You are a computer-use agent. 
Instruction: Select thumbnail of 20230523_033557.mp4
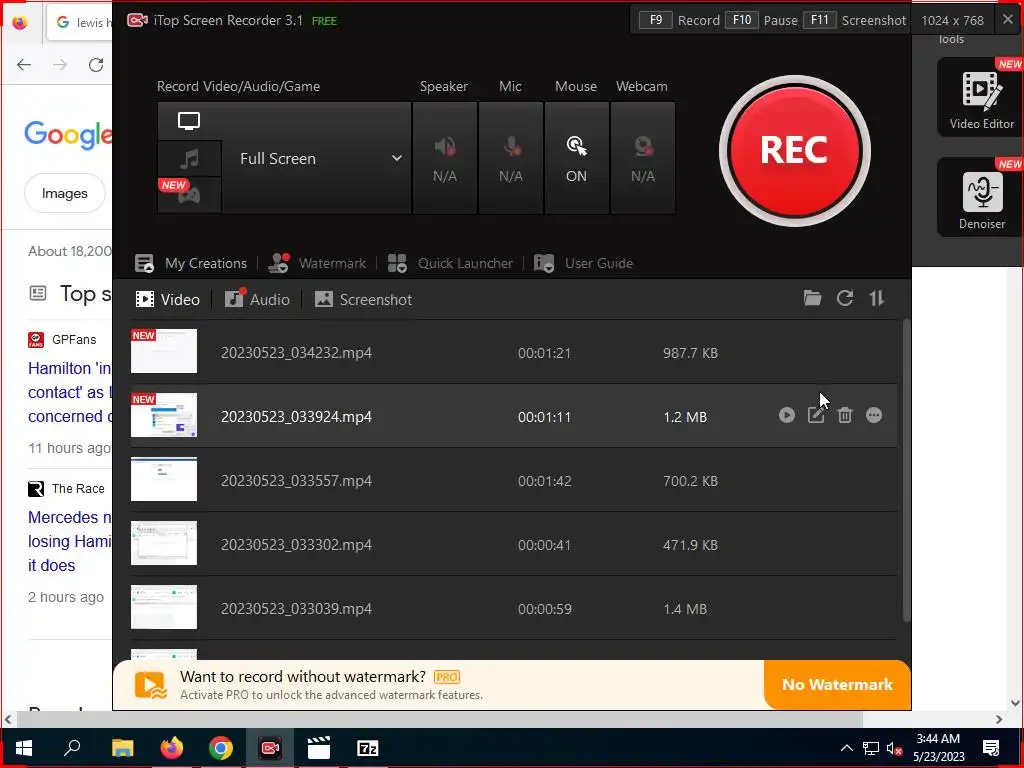coord(164,479)
